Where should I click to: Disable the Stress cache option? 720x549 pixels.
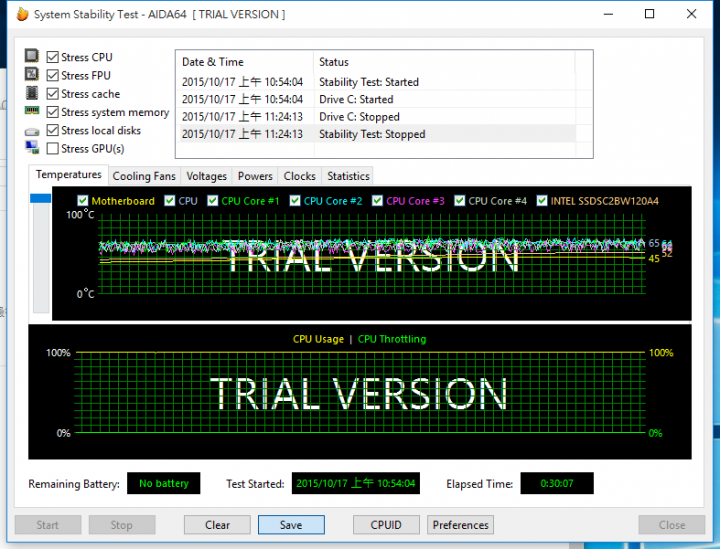point(53,94)
